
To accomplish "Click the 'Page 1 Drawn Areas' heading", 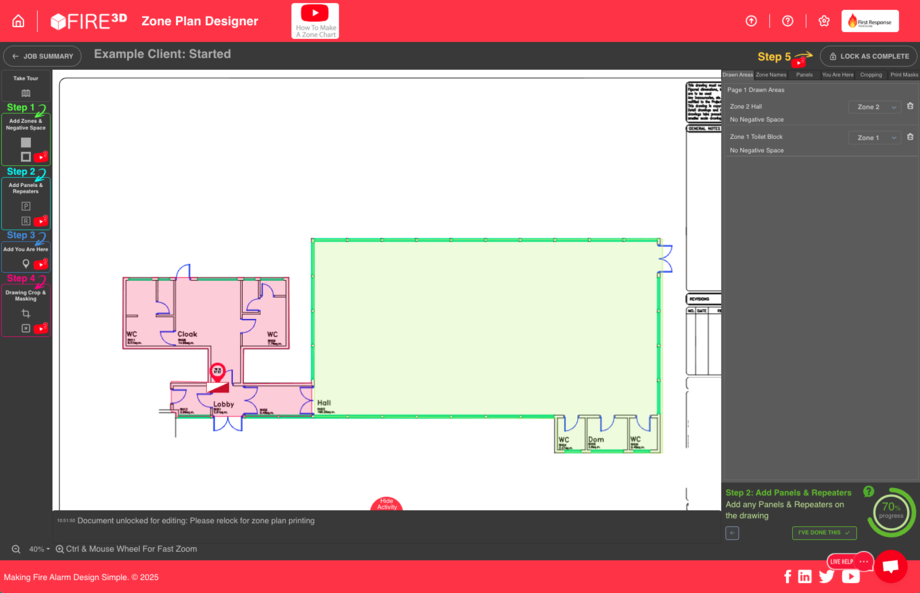I will point(756,90).
